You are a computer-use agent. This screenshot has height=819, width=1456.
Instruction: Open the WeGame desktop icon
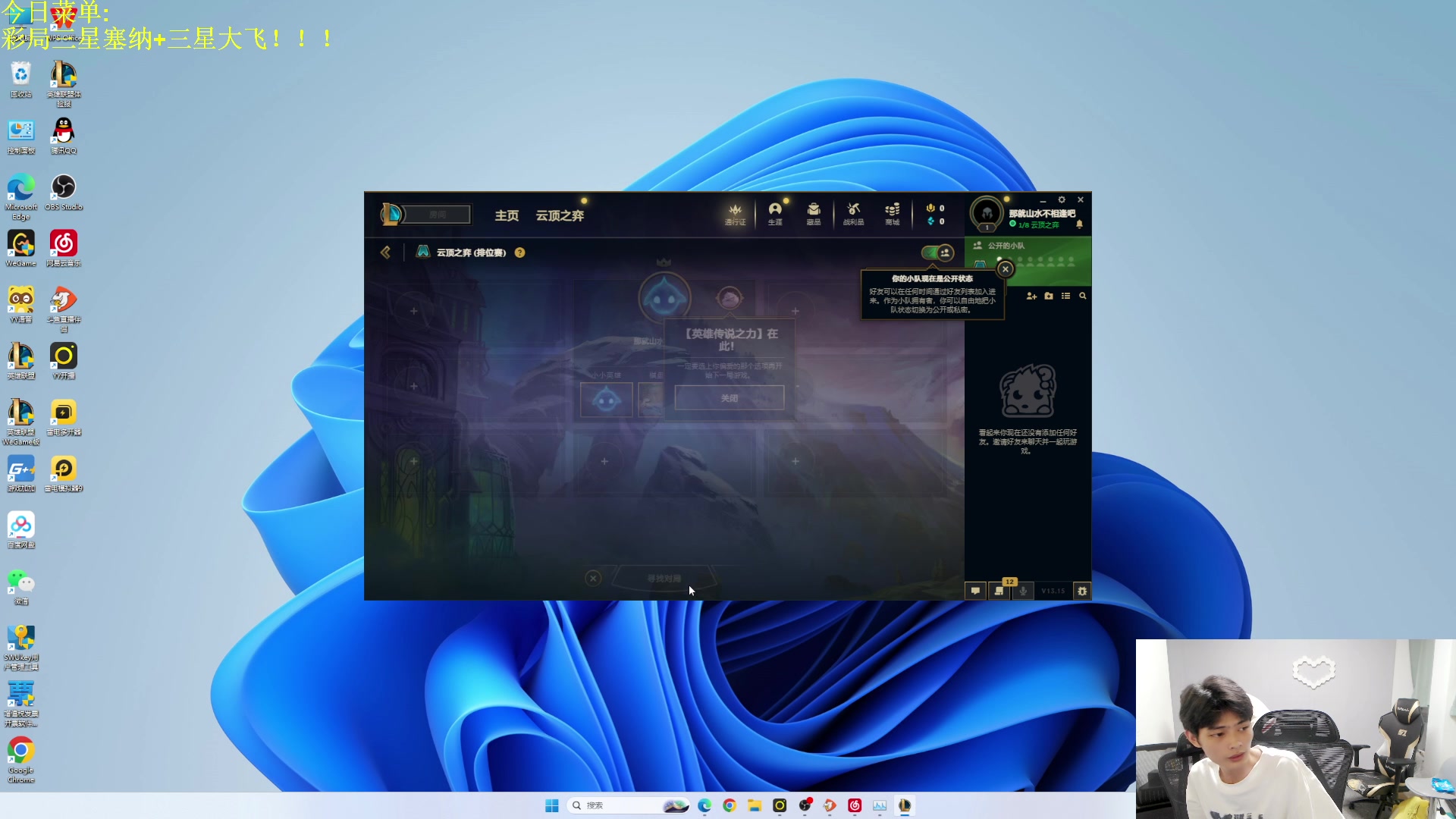pyautogui.click(x=21, y=249)
